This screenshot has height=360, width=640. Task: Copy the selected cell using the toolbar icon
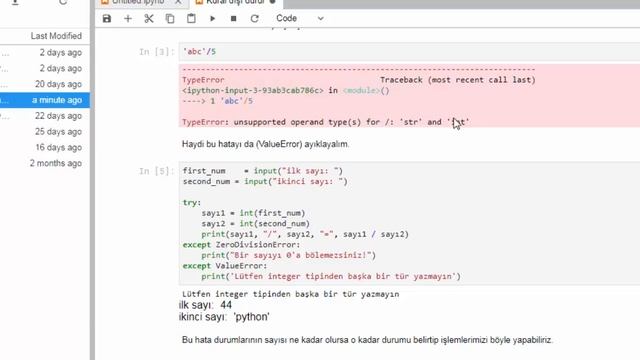[x=170, y=18]
